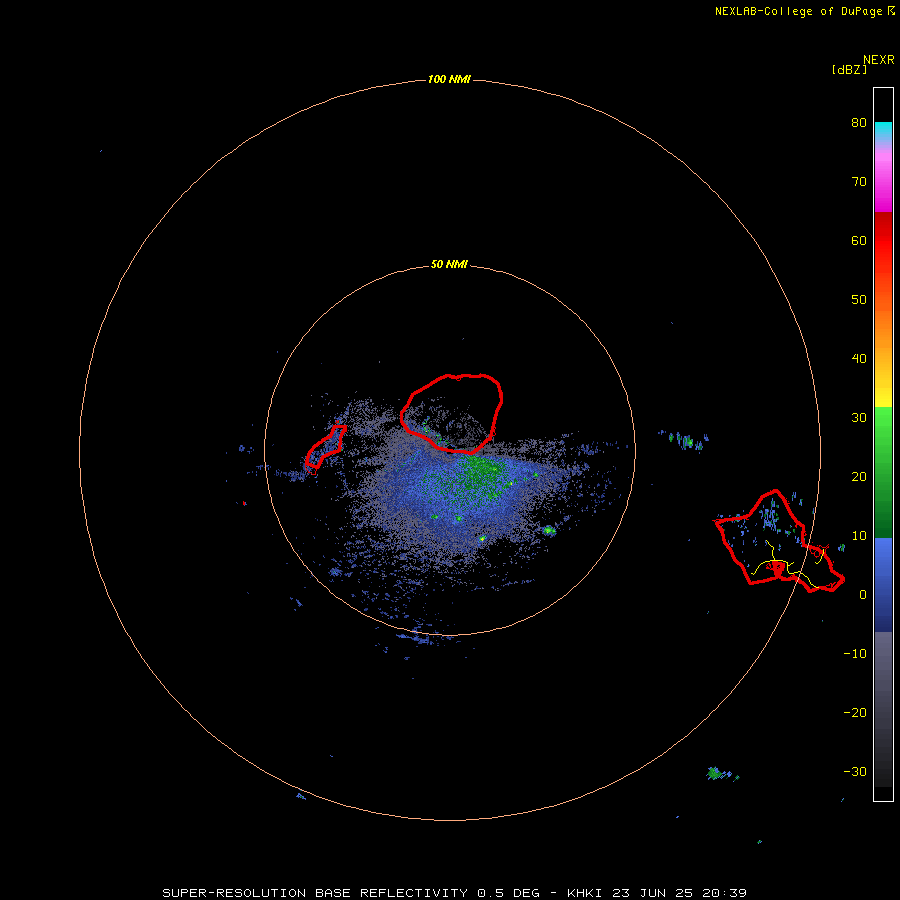Click the -20 dBZ scale value
Image resolution: width=900 pixels, height=900 pixels.
pyautogui.click(x=855, y=712)
